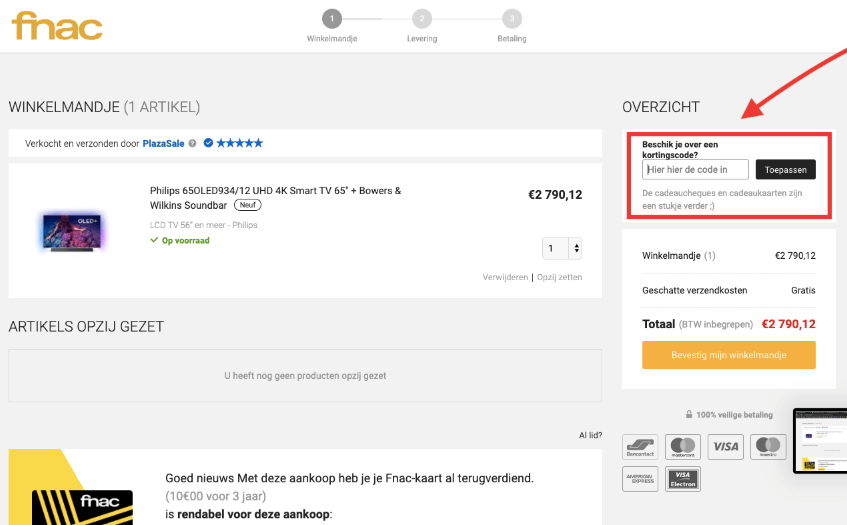Click the LCD TV 56" en meer category
Image resolution: width=847 pixels, height=525 pixels.
click(x=203, y=225)
